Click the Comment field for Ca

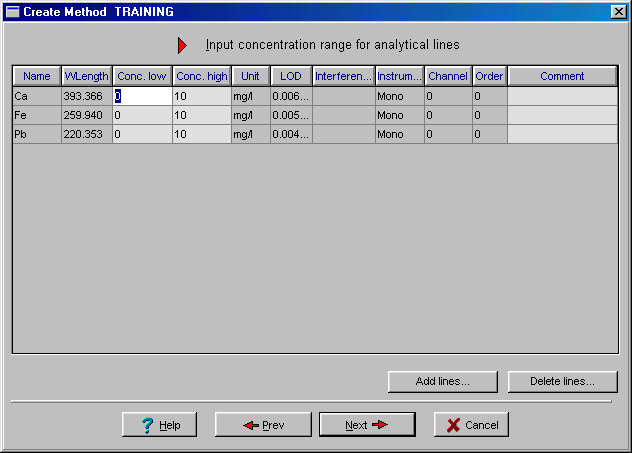(x=562, y=96)
